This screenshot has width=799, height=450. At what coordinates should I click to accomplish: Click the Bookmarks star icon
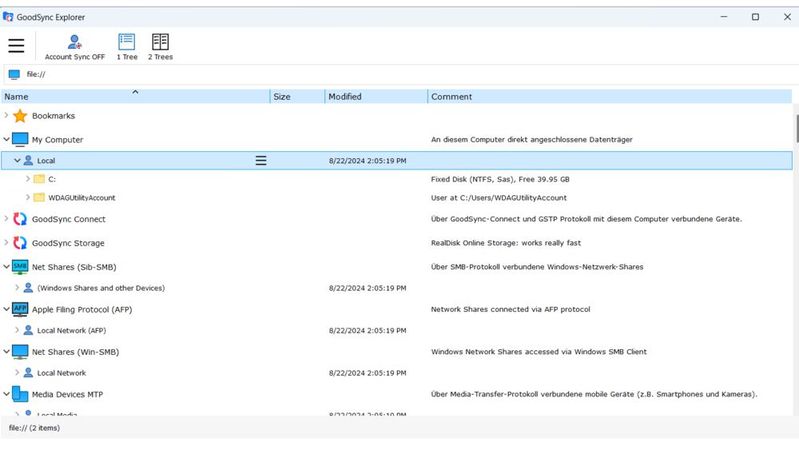point(20,116)
